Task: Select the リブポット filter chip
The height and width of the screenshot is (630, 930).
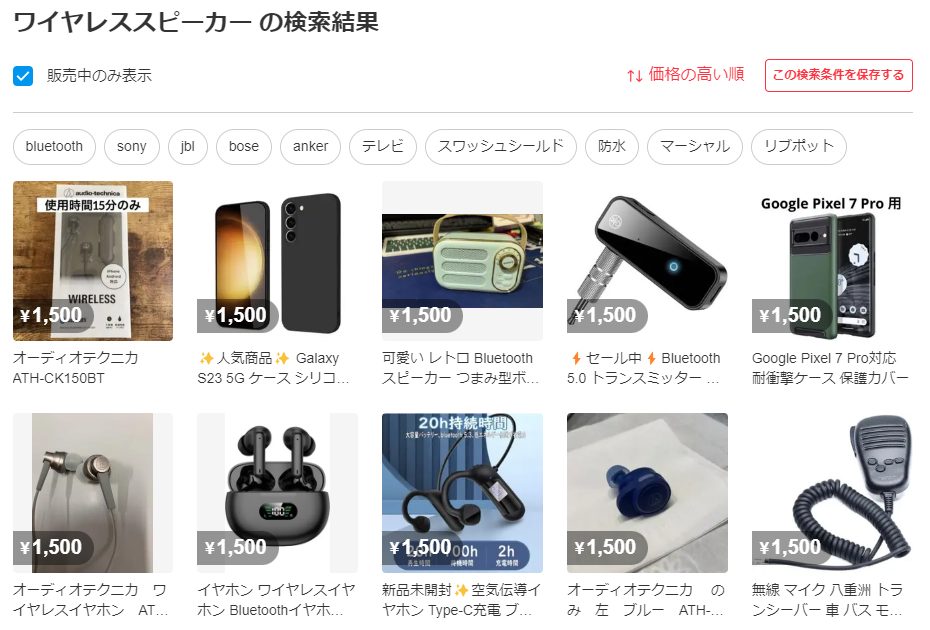Action: click(x=798, y=147)
